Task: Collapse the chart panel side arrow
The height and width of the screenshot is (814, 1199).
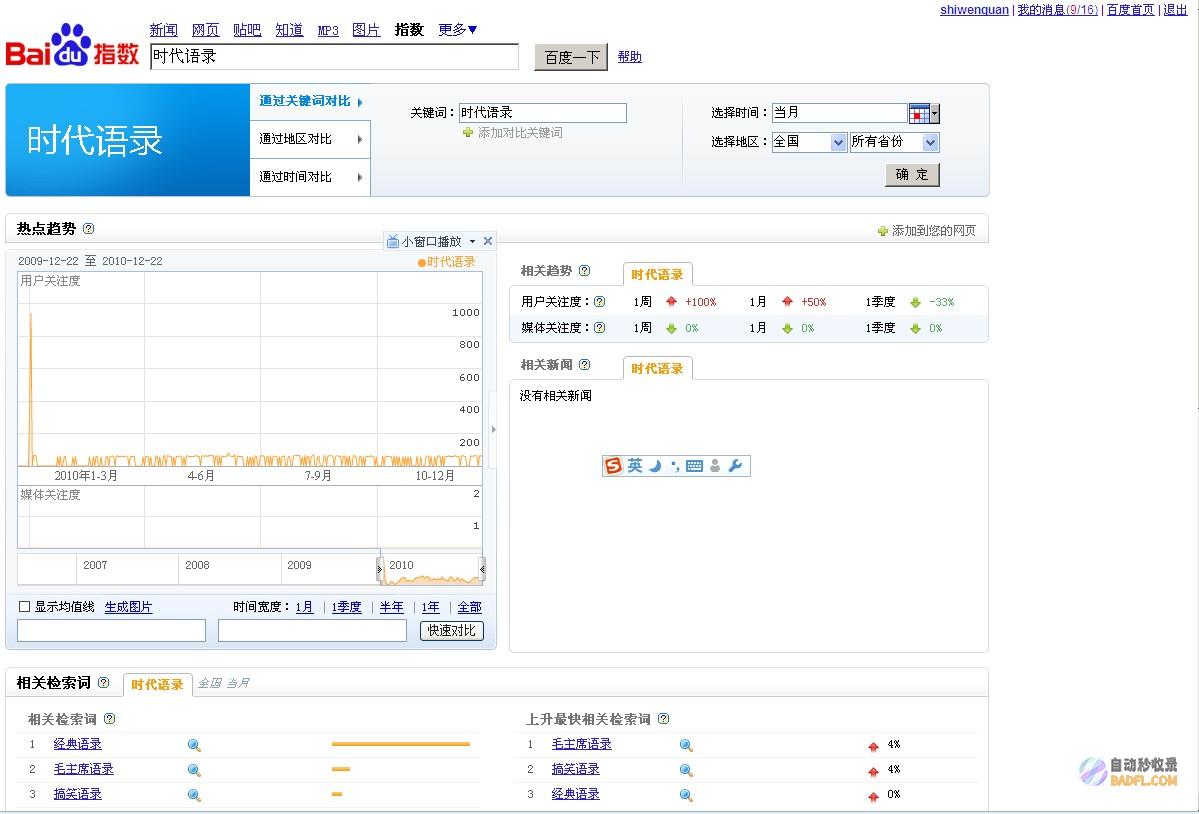Action: [x=493, y=430]
